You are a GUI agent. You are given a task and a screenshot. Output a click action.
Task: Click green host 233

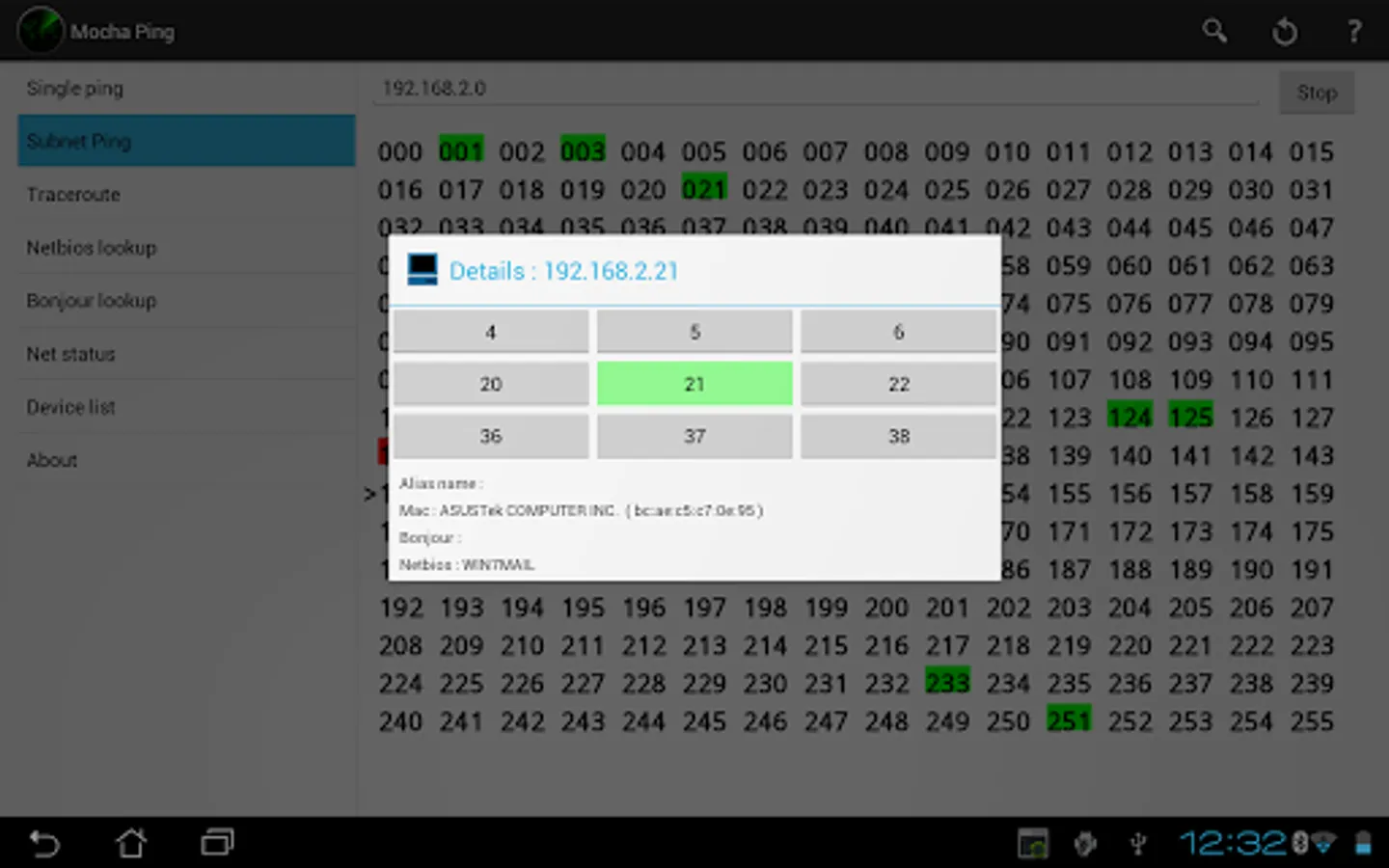[947, 682]
